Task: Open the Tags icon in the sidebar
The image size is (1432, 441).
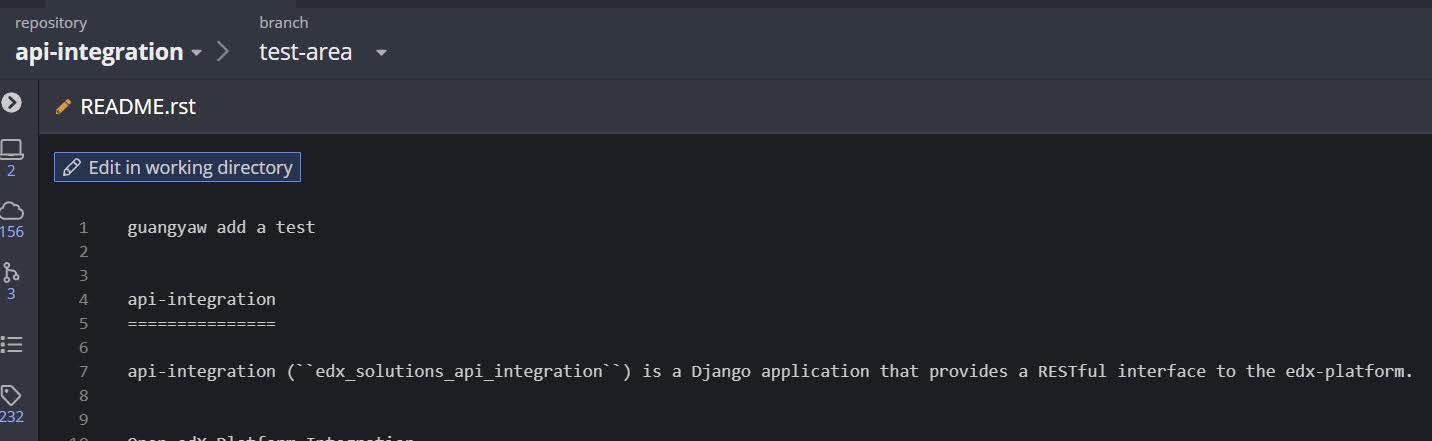Action: click(x=12, y=395)
